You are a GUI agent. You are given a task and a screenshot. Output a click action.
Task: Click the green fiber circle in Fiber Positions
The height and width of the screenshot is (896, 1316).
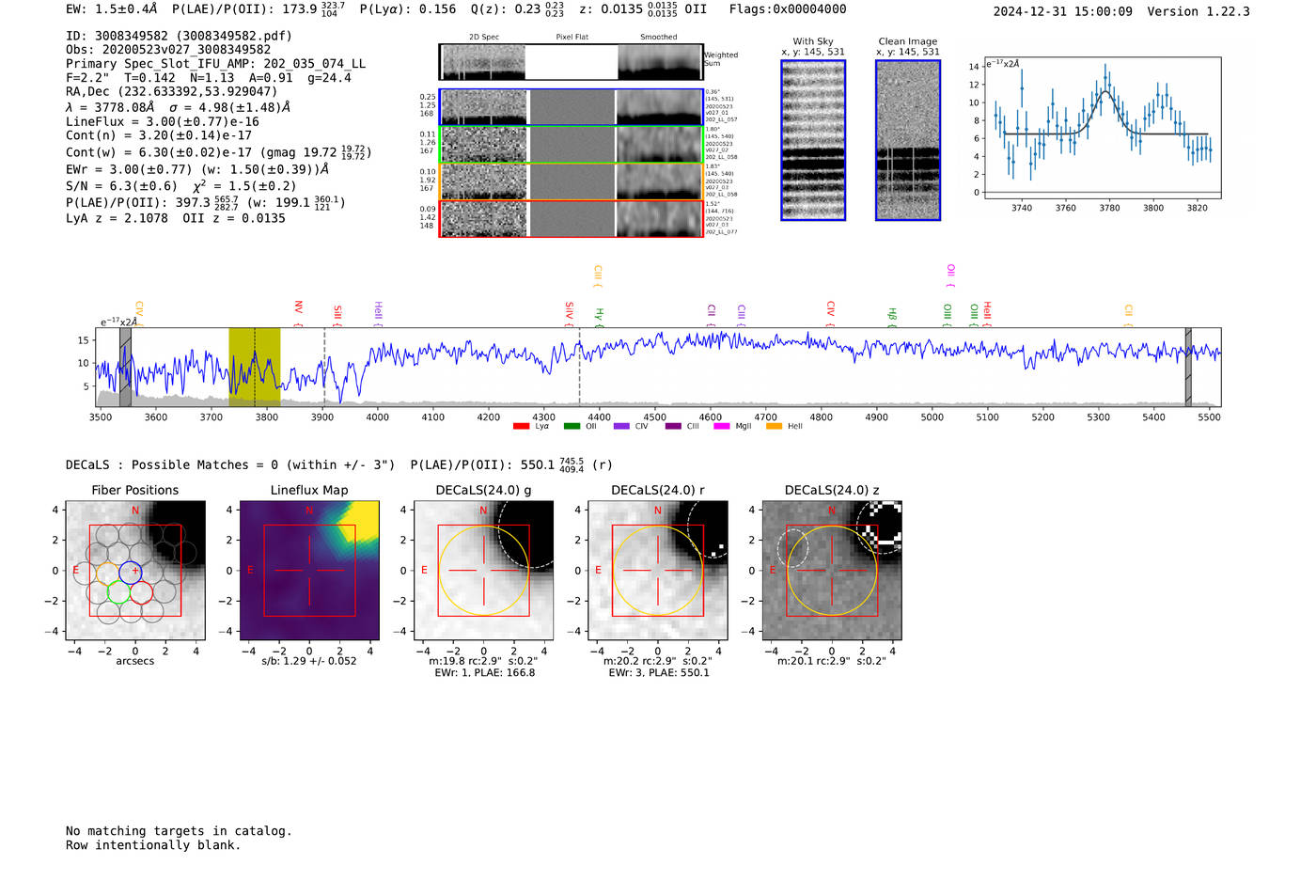119,592
